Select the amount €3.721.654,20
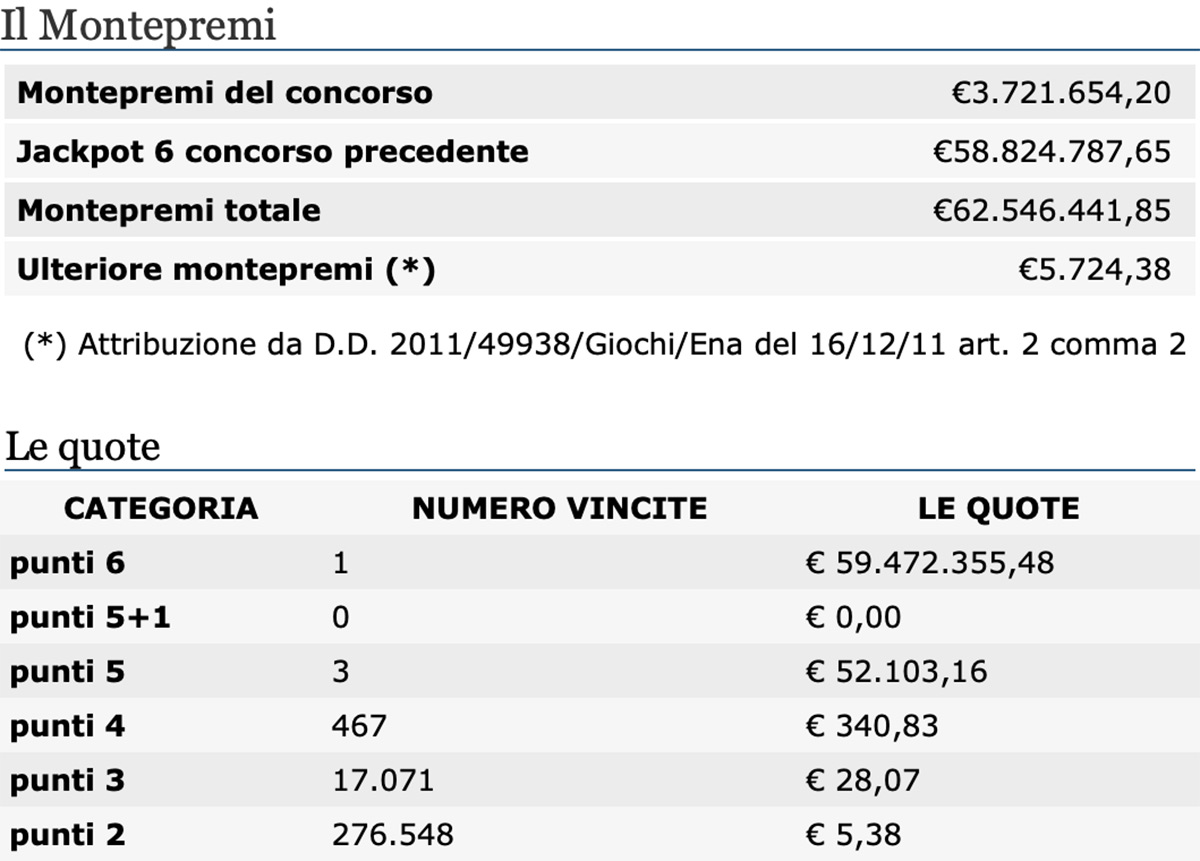This screenshot has width=1200, height=861. pos(1061,93)
